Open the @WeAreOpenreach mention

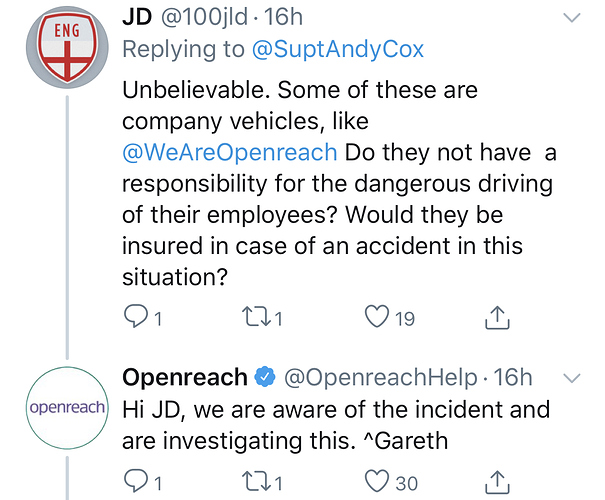[x=227, y=153]
